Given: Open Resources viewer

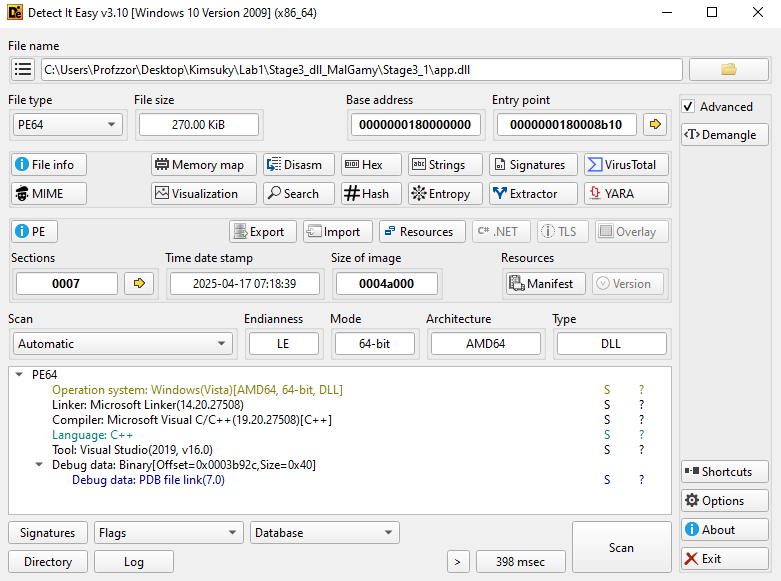Looking at the screenshot, I should pos(422,231).
